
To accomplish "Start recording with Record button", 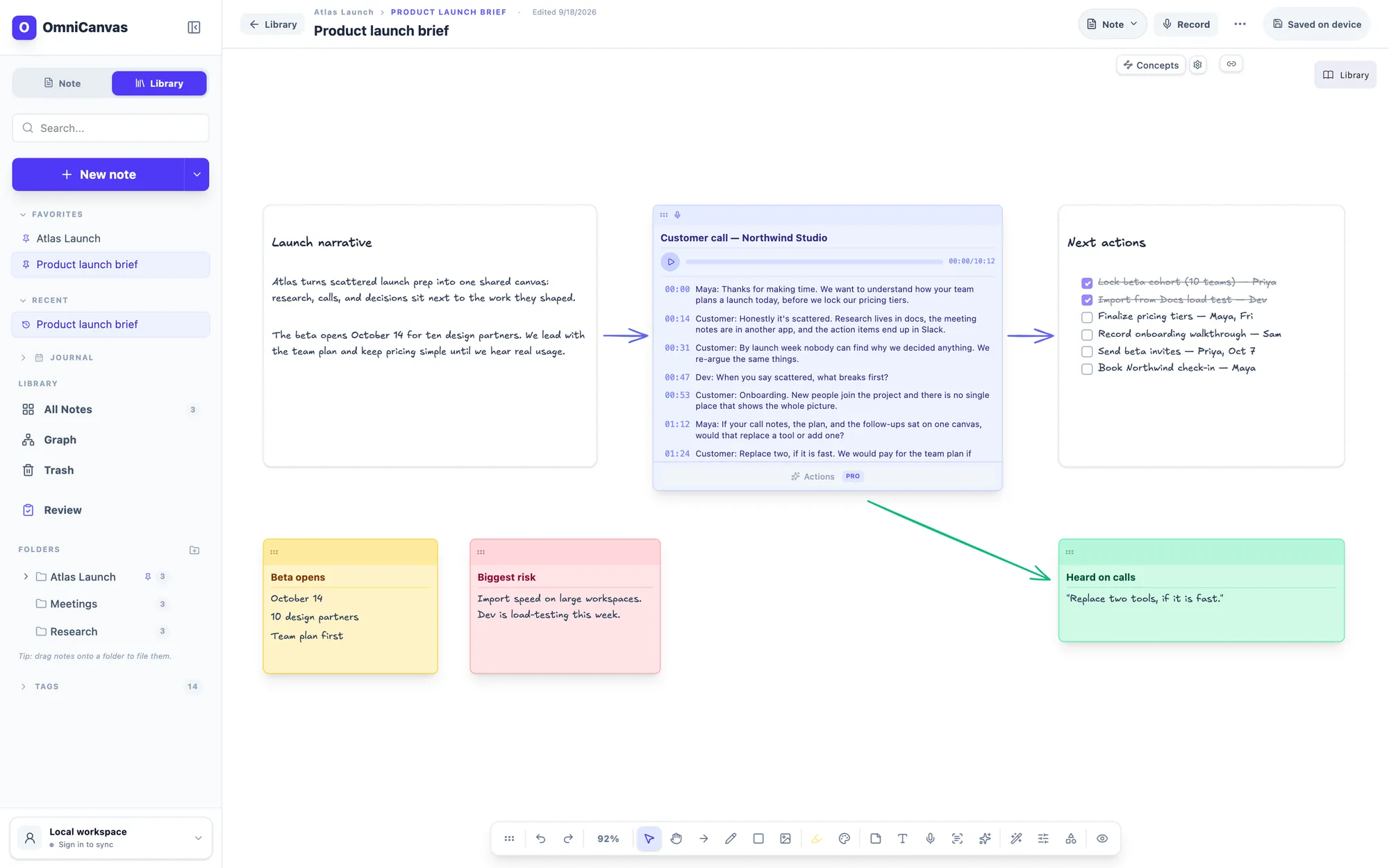I will (x=1186, y=24).
